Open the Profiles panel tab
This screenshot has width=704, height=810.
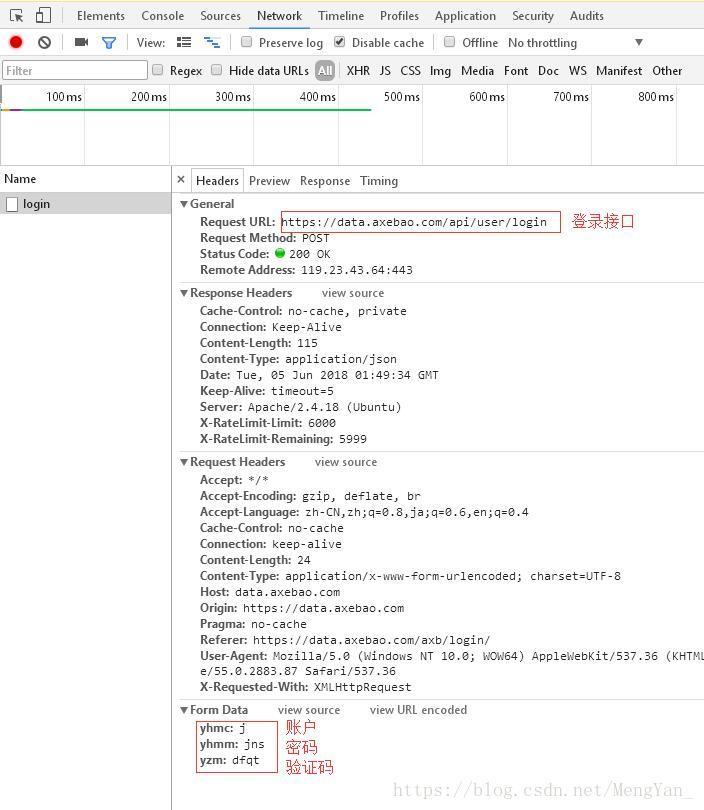click(399, 16)
